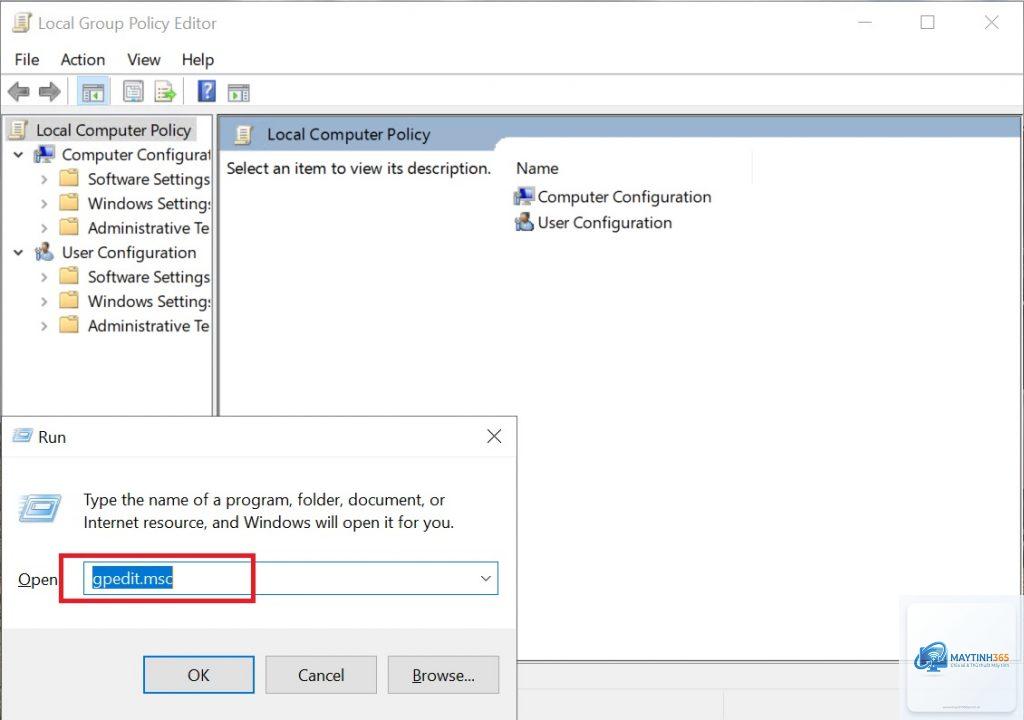Toggle Show/Hide Action Pane toolbar icon
The width and height of the screenshot is (1024, 720).
click(x=238, y=93)
